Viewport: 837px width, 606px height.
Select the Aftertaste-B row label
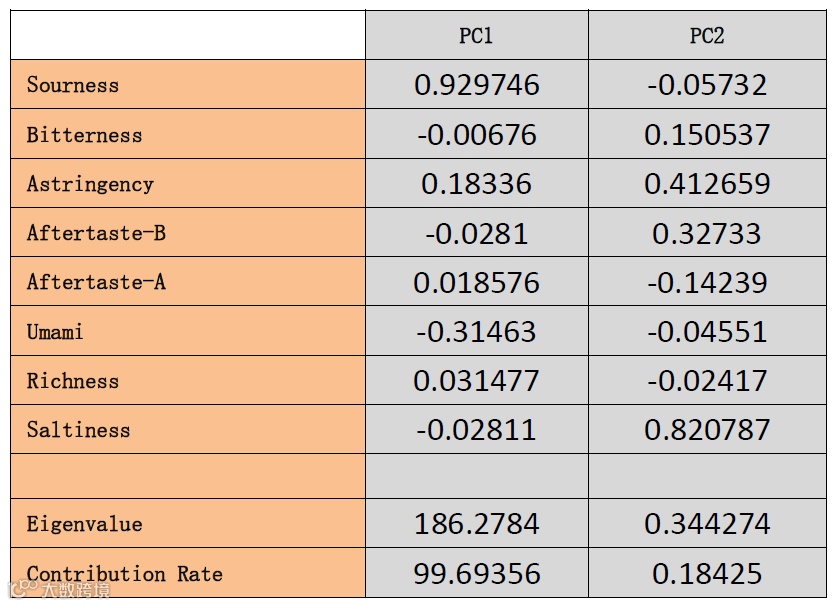coord(96,233)
